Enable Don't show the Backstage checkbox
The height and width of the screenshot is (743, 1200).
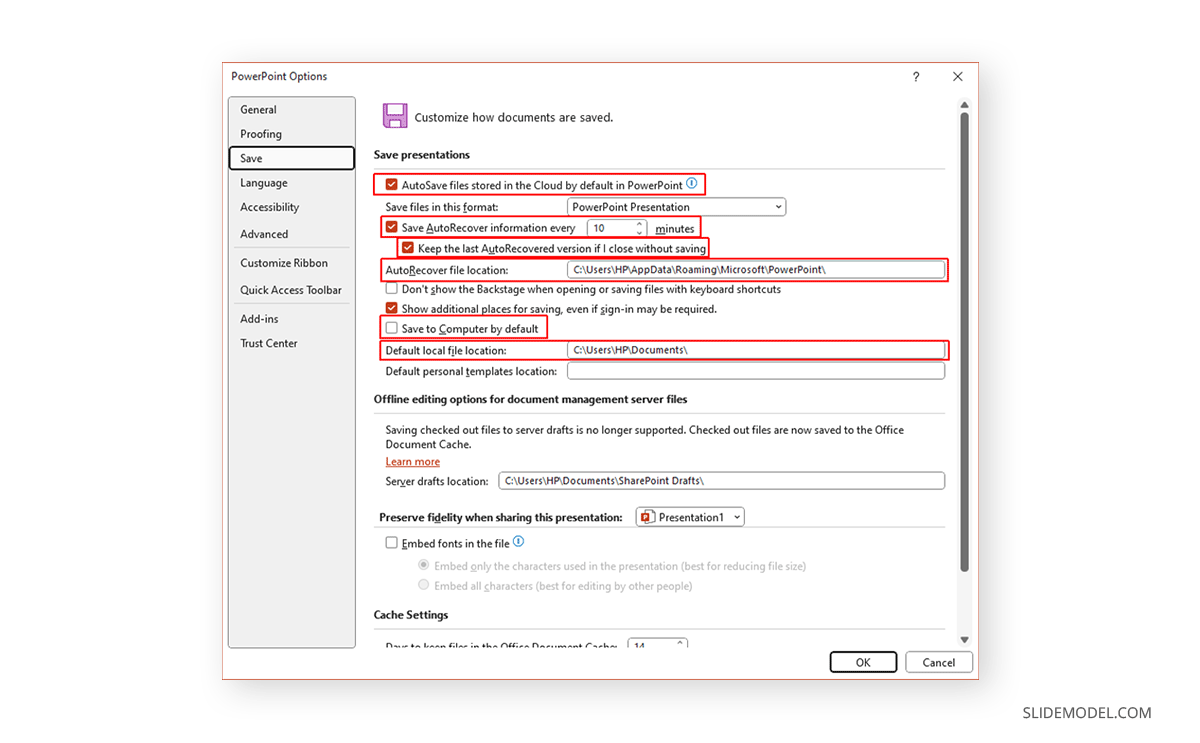tap(392, 289)
